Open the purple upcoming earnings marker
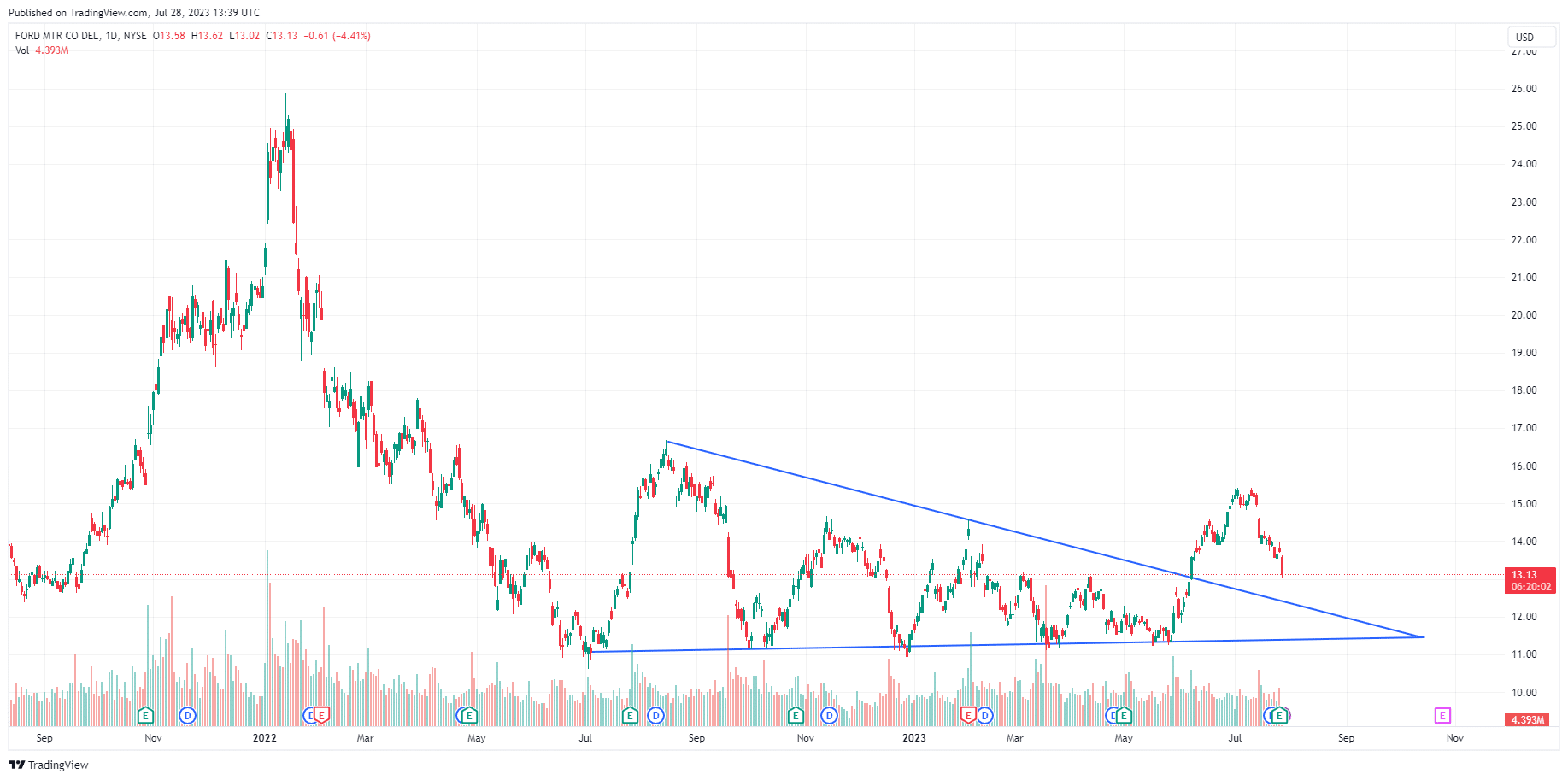Image resolution: width=1568 pixels, height=780 pixels. (1442, 715)
